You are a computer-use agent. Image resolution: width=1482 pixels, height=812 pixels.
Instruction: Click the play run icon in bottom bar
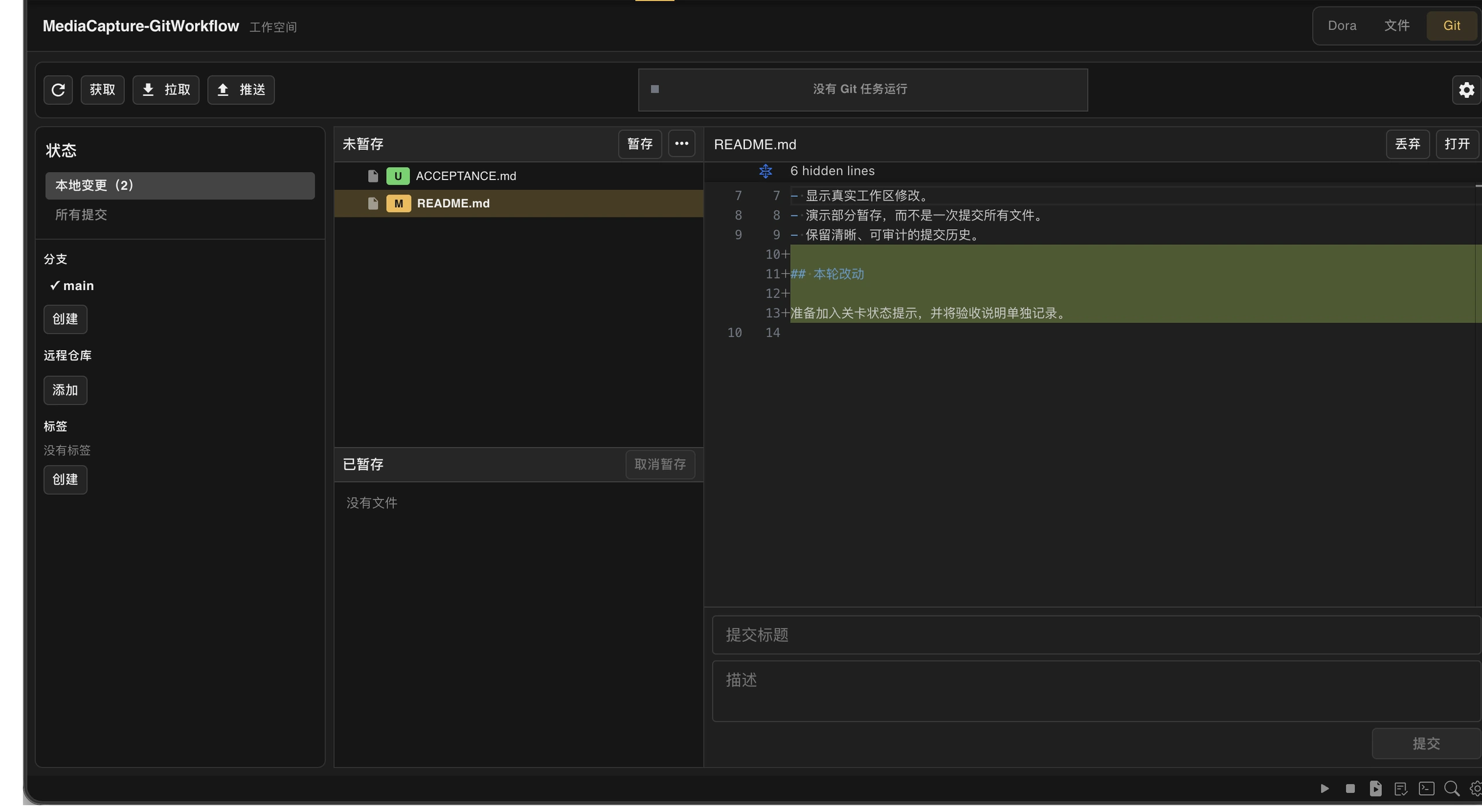coord(1325,789)
